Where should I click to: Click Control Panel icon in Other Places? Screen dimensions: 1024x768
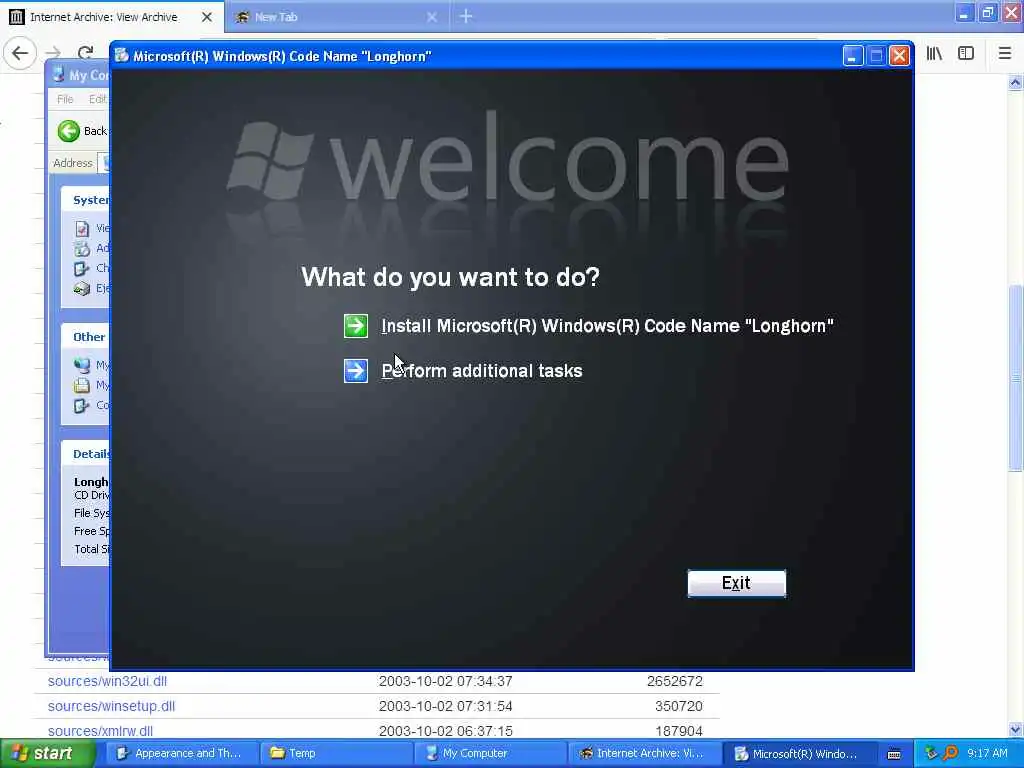[82, 406]
